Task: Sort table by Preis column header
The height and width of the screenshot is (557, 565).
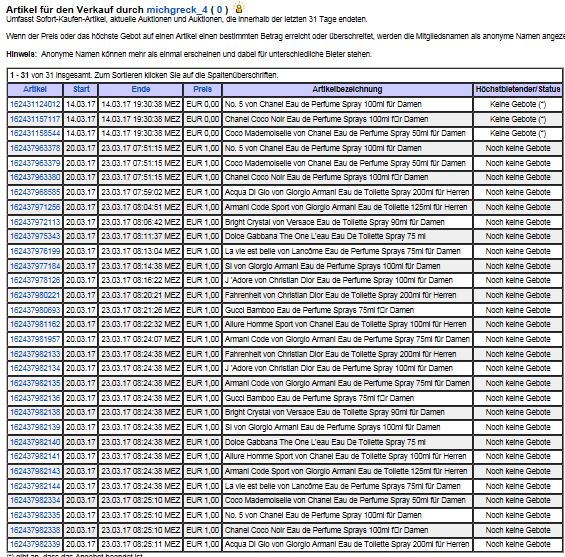Action: pos(203,89)
